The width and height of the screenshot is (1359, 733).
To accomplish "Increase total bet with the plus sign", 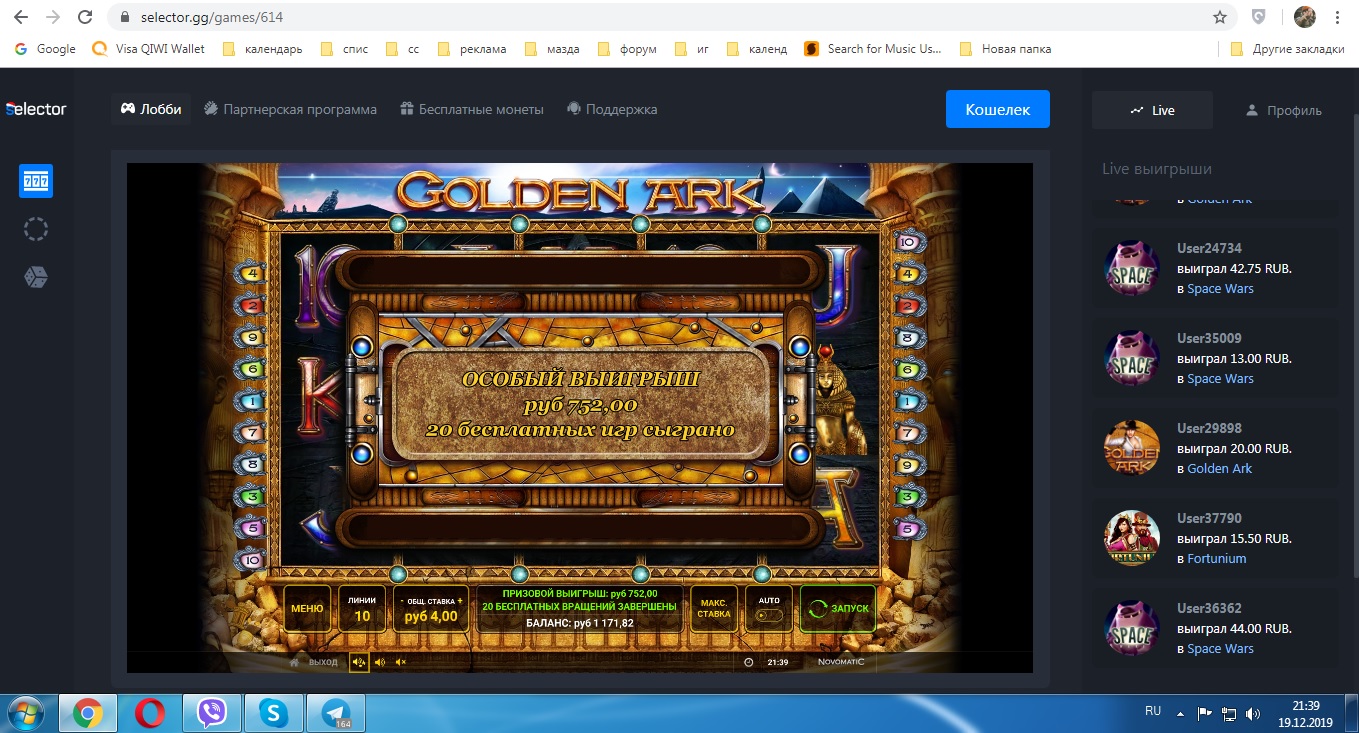I will coord(460,601).
